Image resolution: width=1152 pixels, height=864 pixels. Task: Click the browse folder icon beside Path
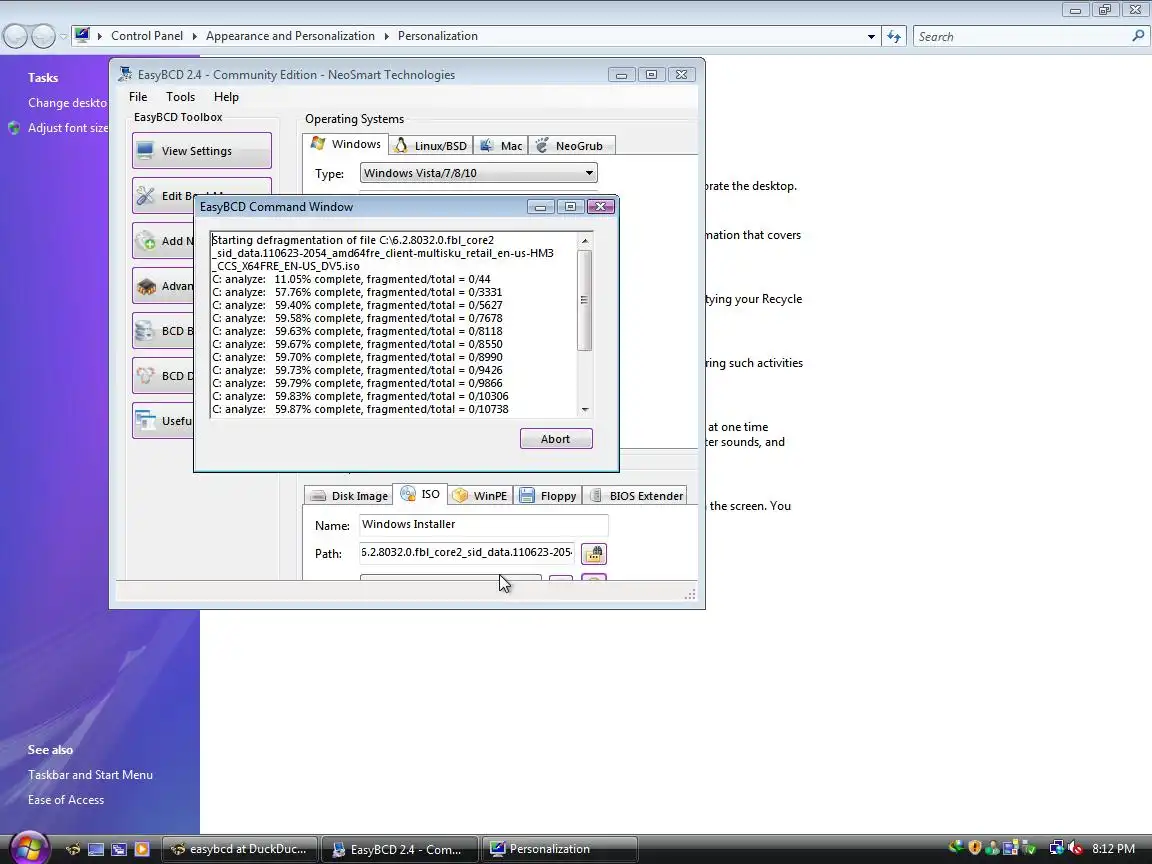[594, 553]
